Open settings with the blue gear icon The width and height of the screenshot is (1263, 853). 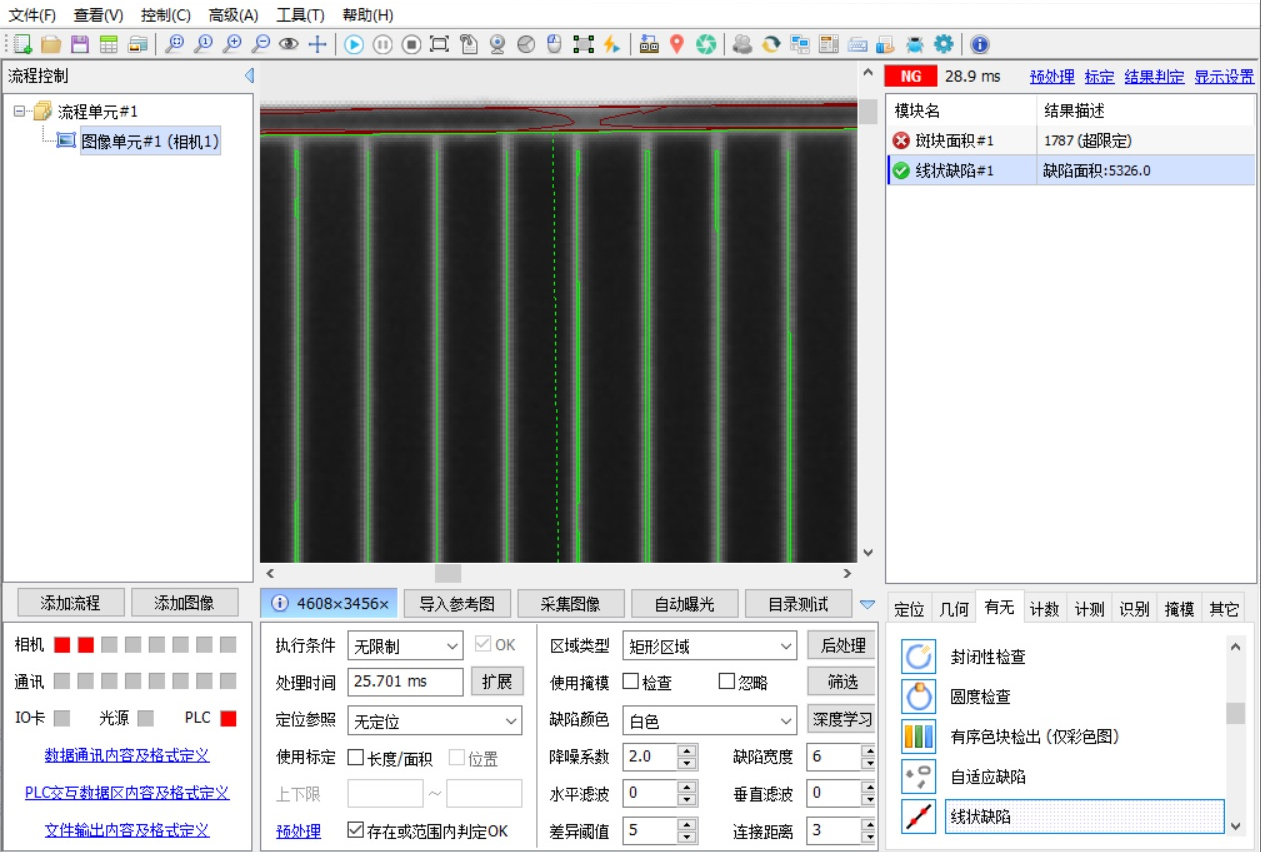pos(943,44)
